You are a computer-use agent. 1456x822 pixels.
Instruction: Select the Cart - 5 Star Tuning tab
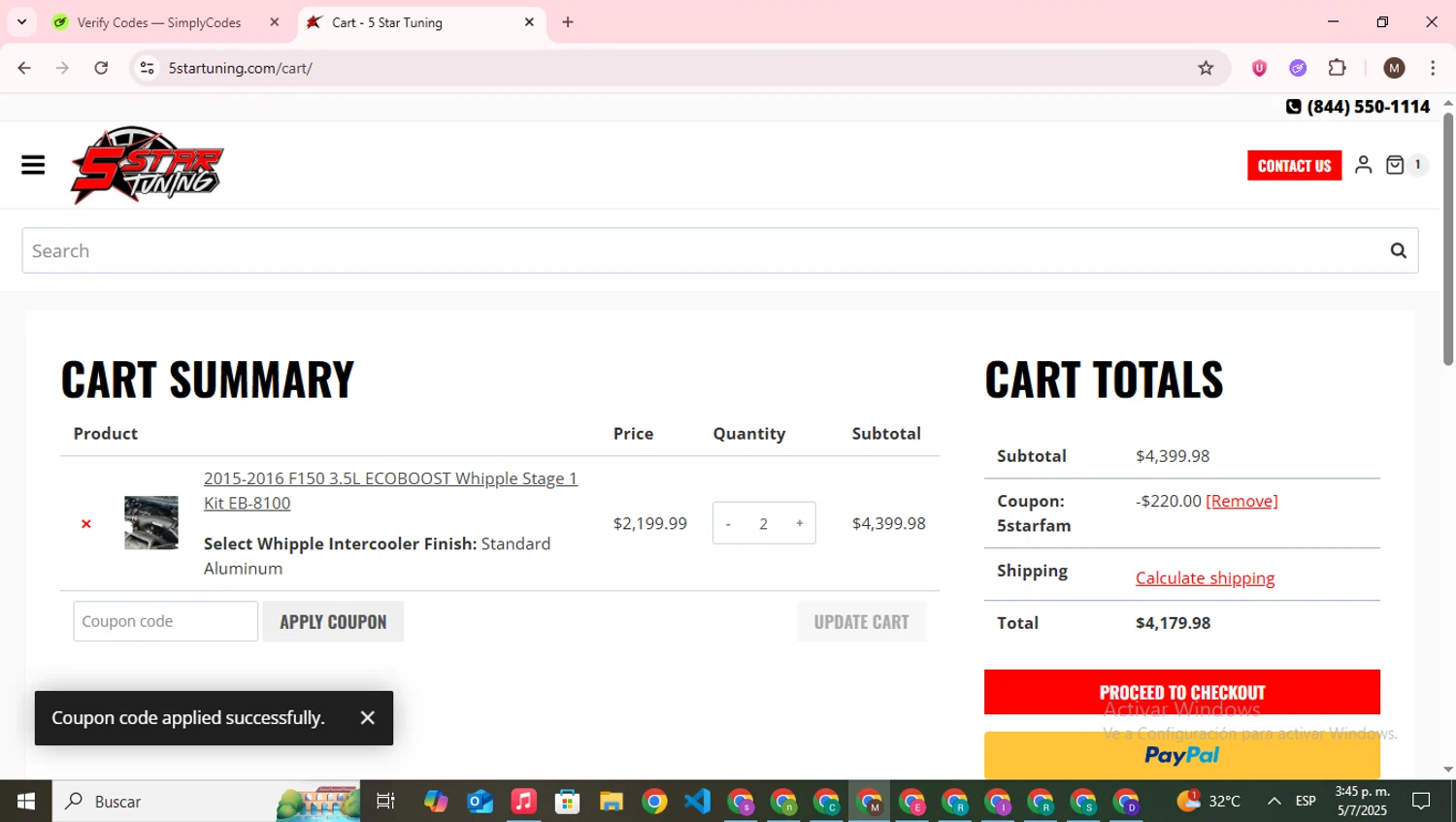point(422,22)
